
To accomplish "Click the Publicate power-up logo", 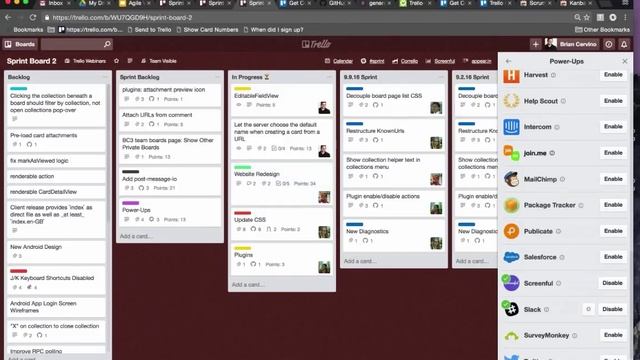I will click(511, 231).
